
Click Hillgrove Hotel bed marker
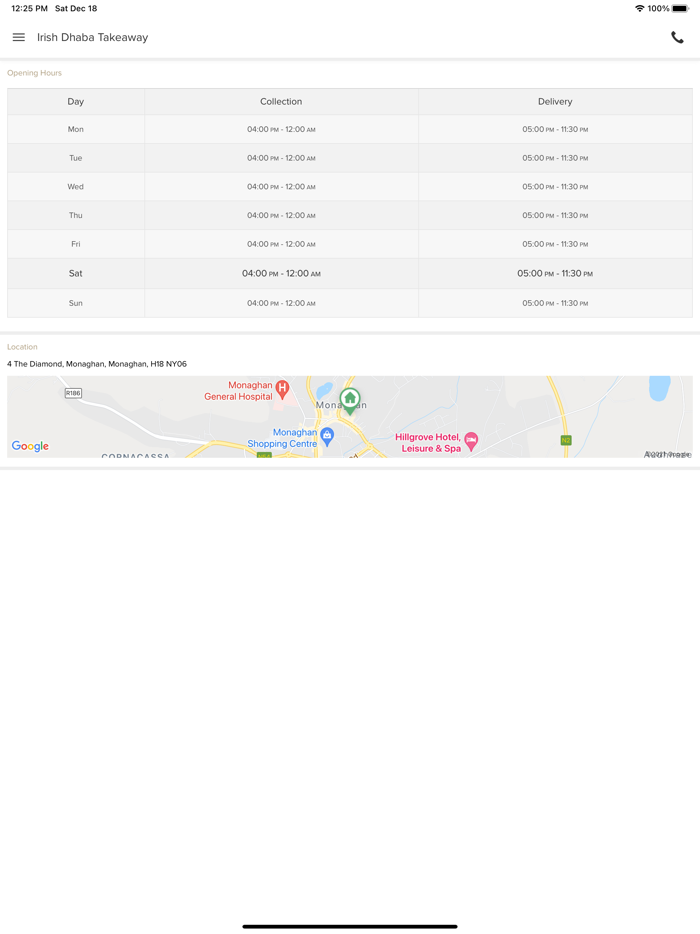click(471, 441)
